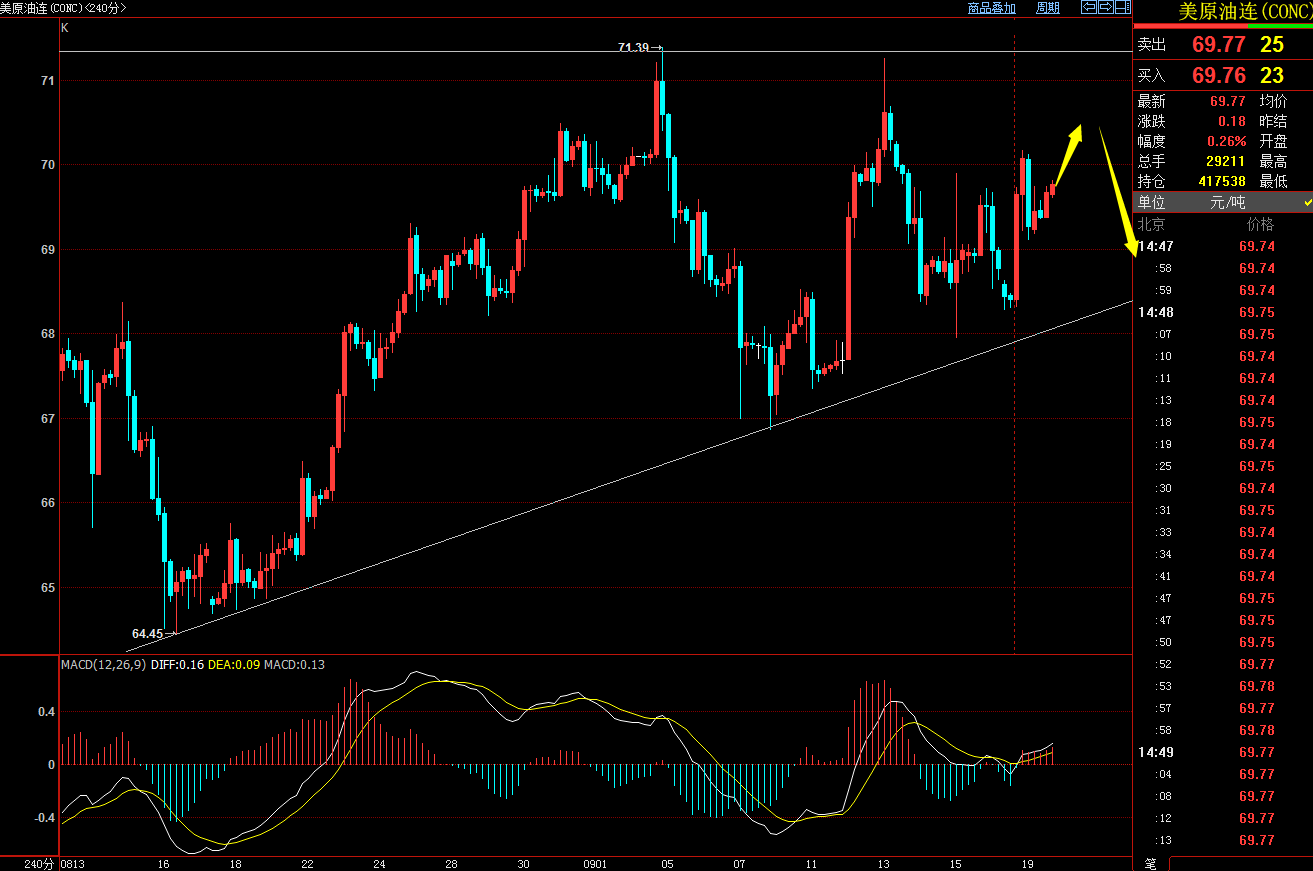Image resolution: width=1313 pixels, height=871 pixels.
Task: Open the 单位 元/吨 unit dropdown
Action: click(1224, 202)
